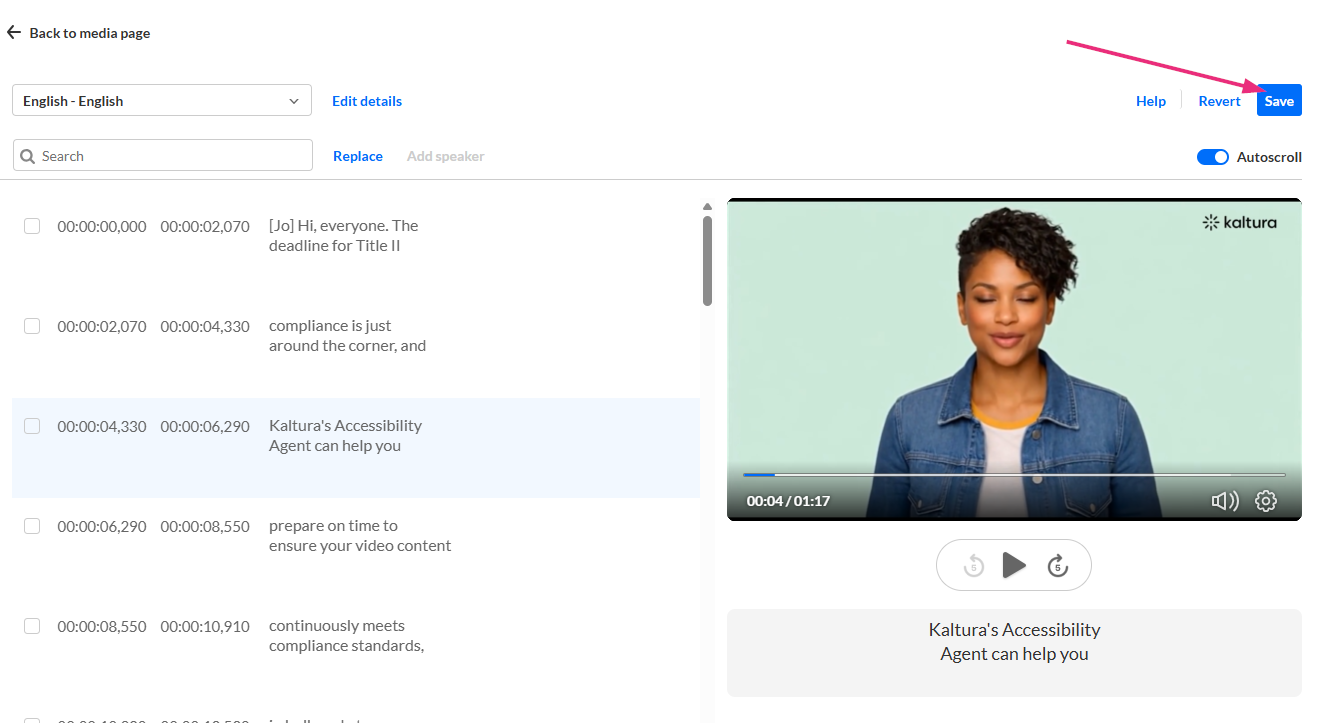Click the Add speaker button

(446, 156)
